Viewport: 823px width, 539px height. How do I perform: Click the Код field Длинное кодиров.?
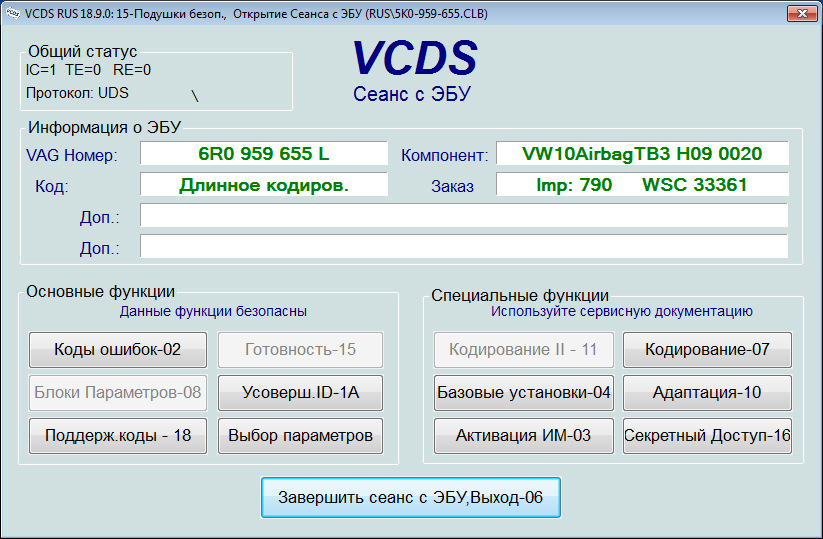click(x=263, y=185)
